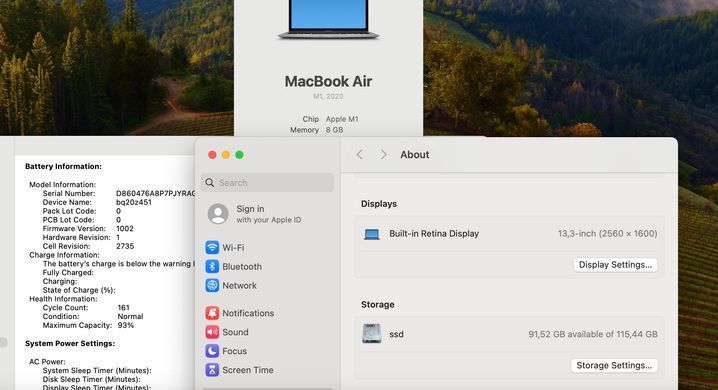The image size is (718, 390).
Task: Click the magnifier icon in Search field
Action: [x=210, y=183]
